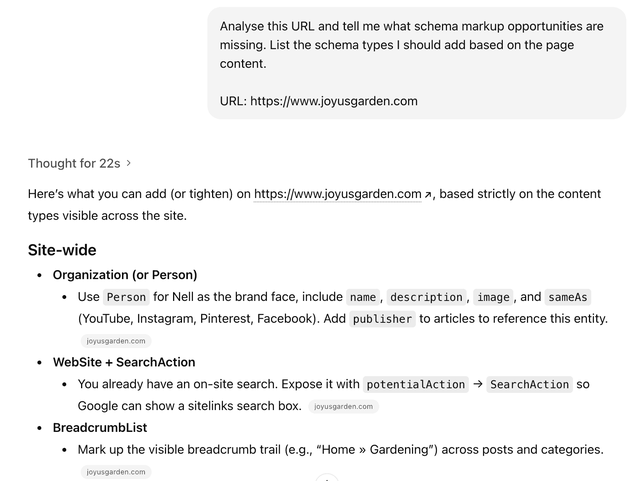Click the 'potentialAction' inline code chip

[x=415, y=384]
